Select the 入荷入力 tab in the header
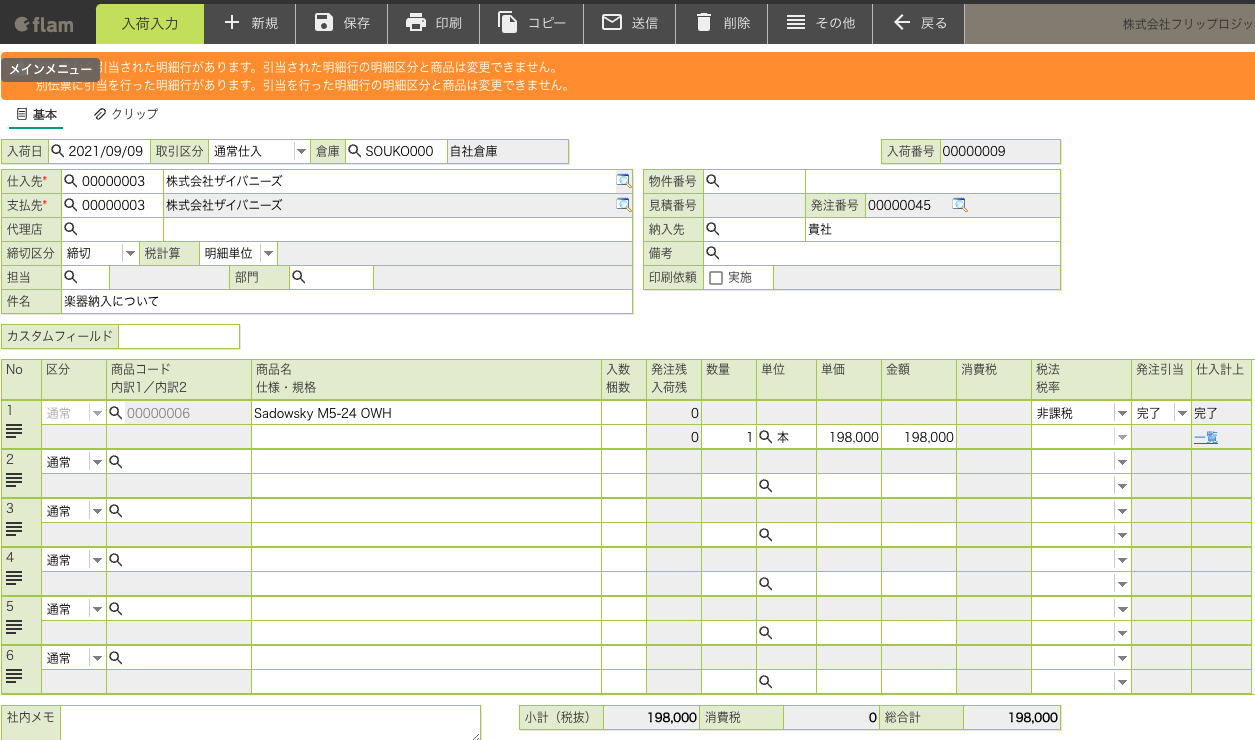The height and width of the screenshot is (740, 1255). point(150,23)
